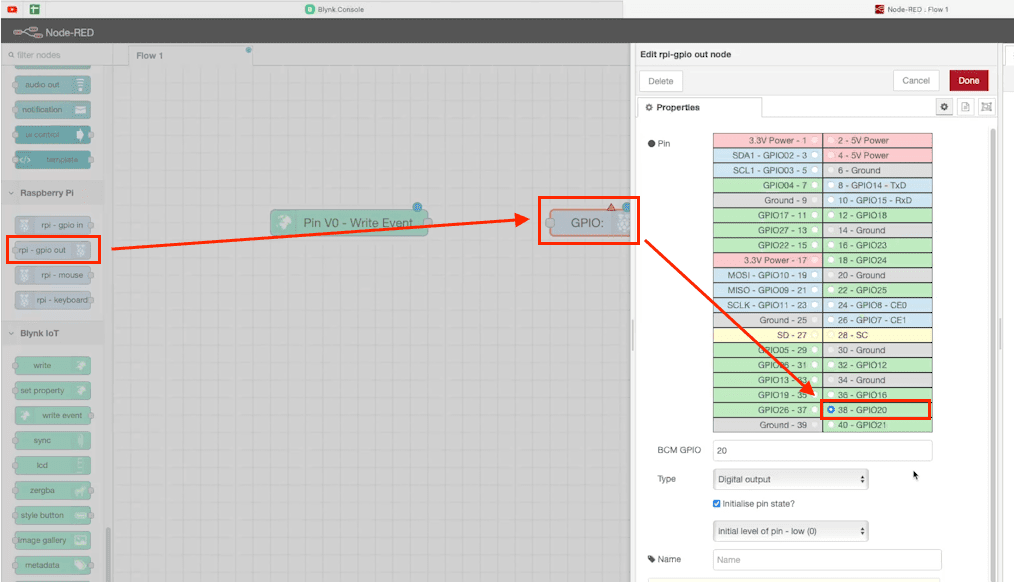Click Cancel to discard node changes
The height and width of the screenshot is (582, 1014).
[x=916, y=80]
